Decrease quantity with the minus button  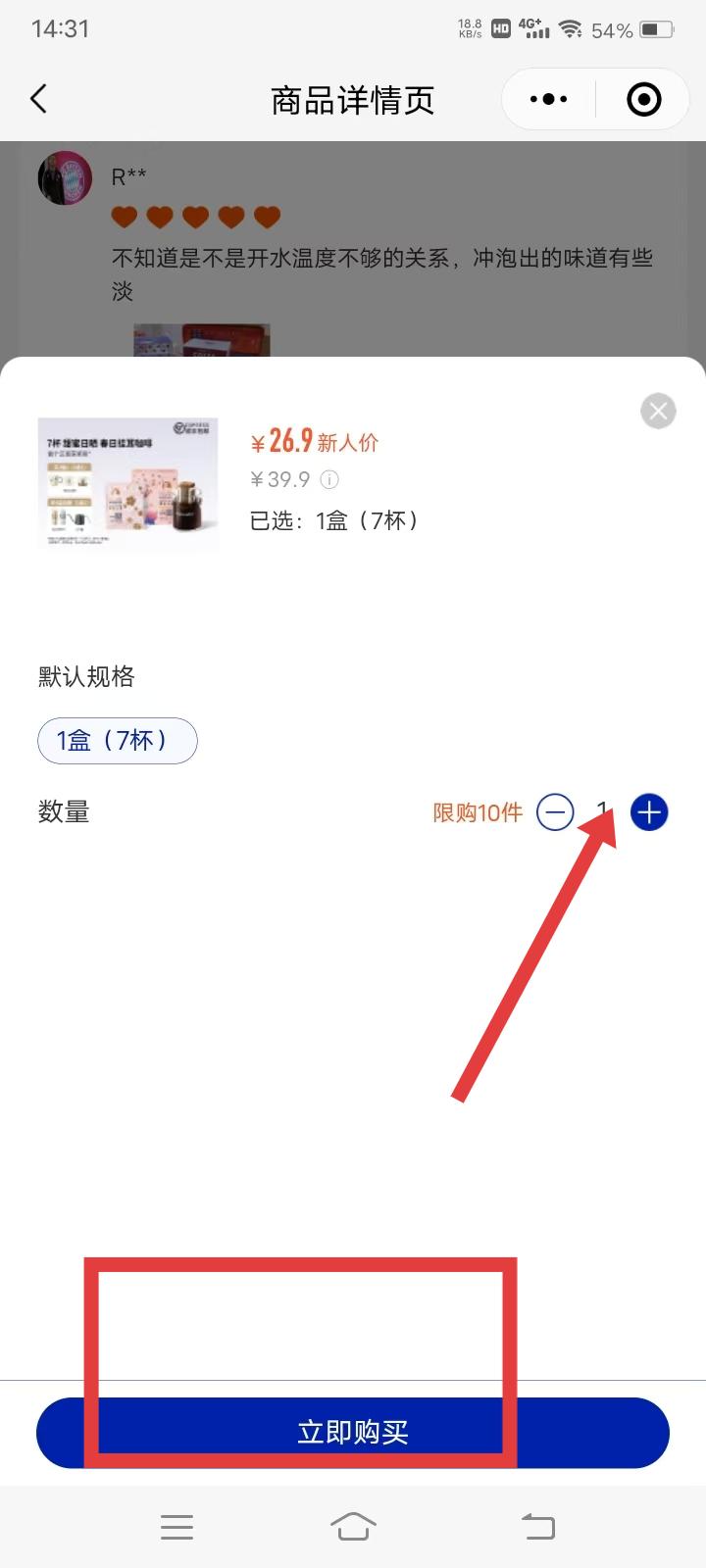tap(555, 812)
